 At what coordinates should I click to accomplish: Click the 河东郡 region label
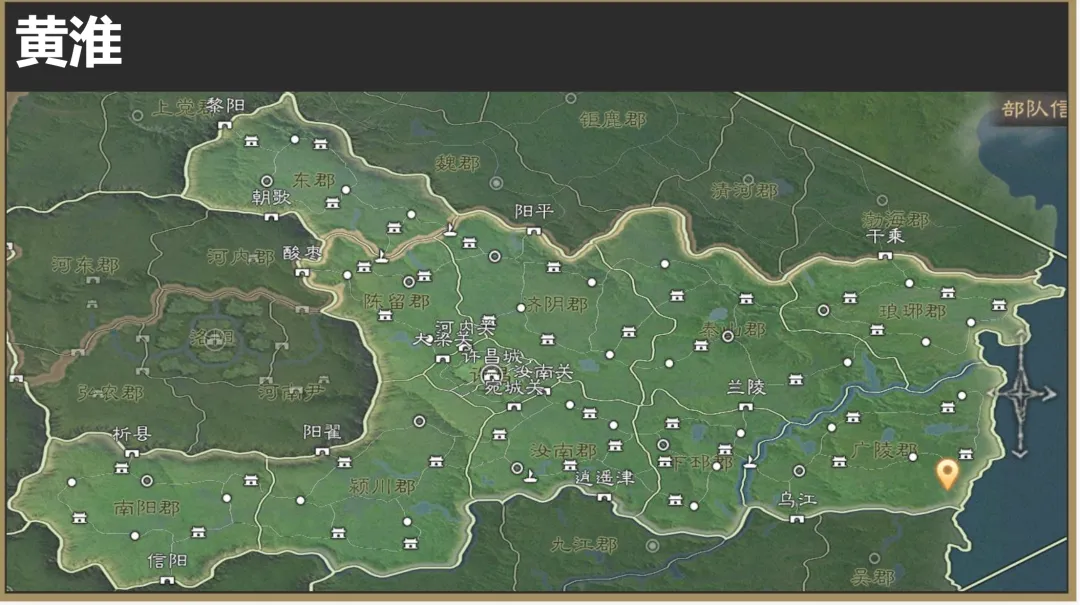pos(85,265)
